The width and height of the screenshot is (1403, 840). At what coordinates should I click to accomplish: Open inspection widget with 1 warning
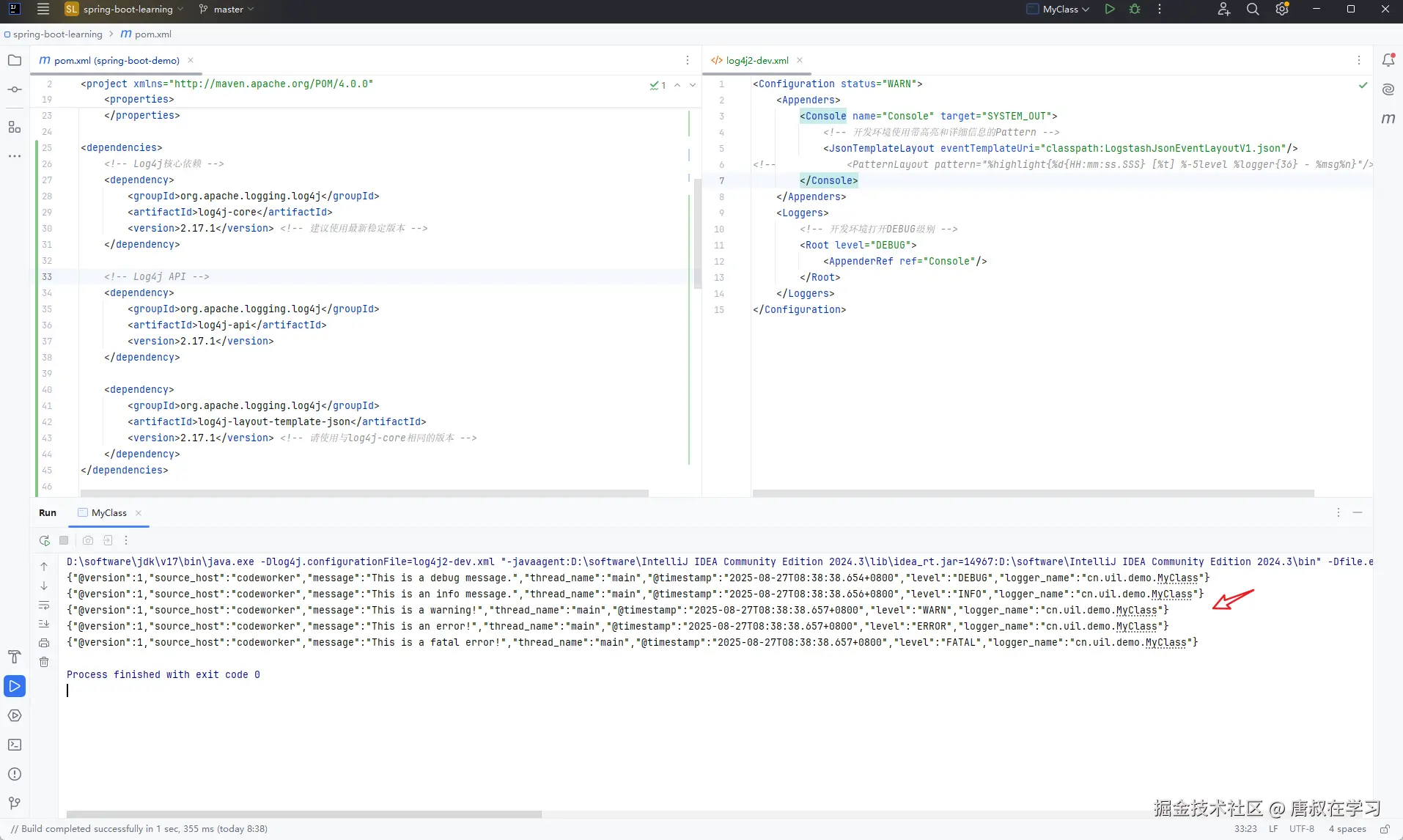point(658,85)
